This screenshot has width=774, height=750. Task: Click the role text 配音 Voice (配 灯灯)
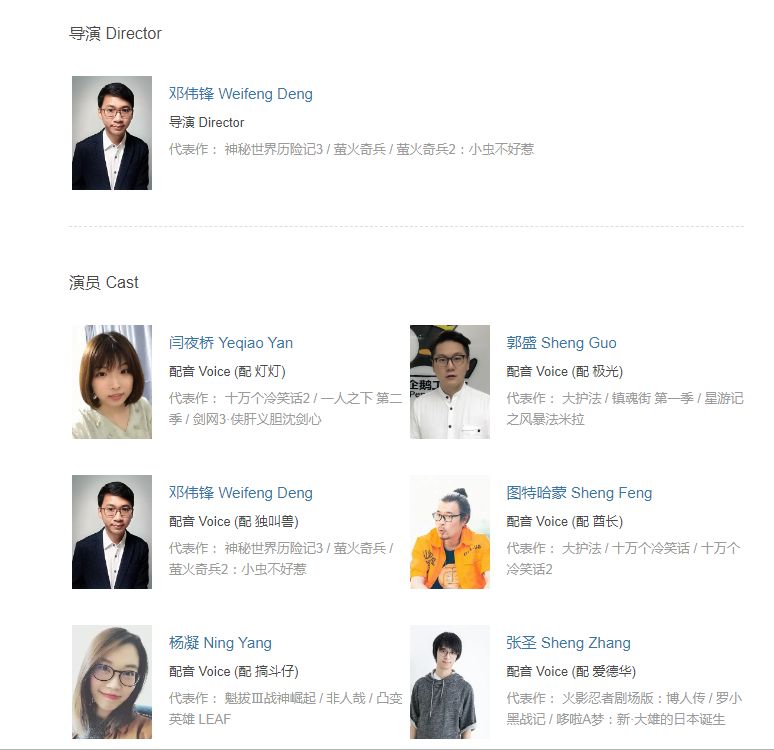[x=227, y=371]
